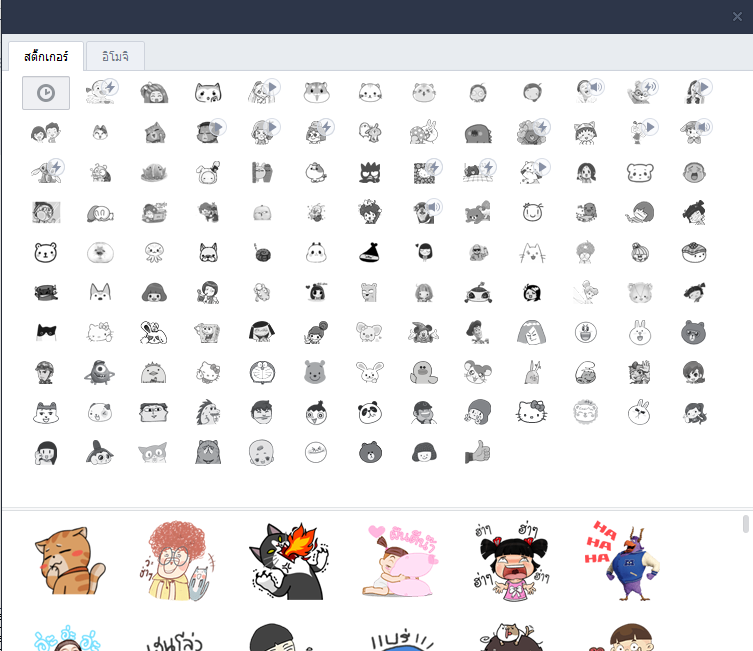
Task: Open the recent stickers clock icon
Action: pos(46,93)
